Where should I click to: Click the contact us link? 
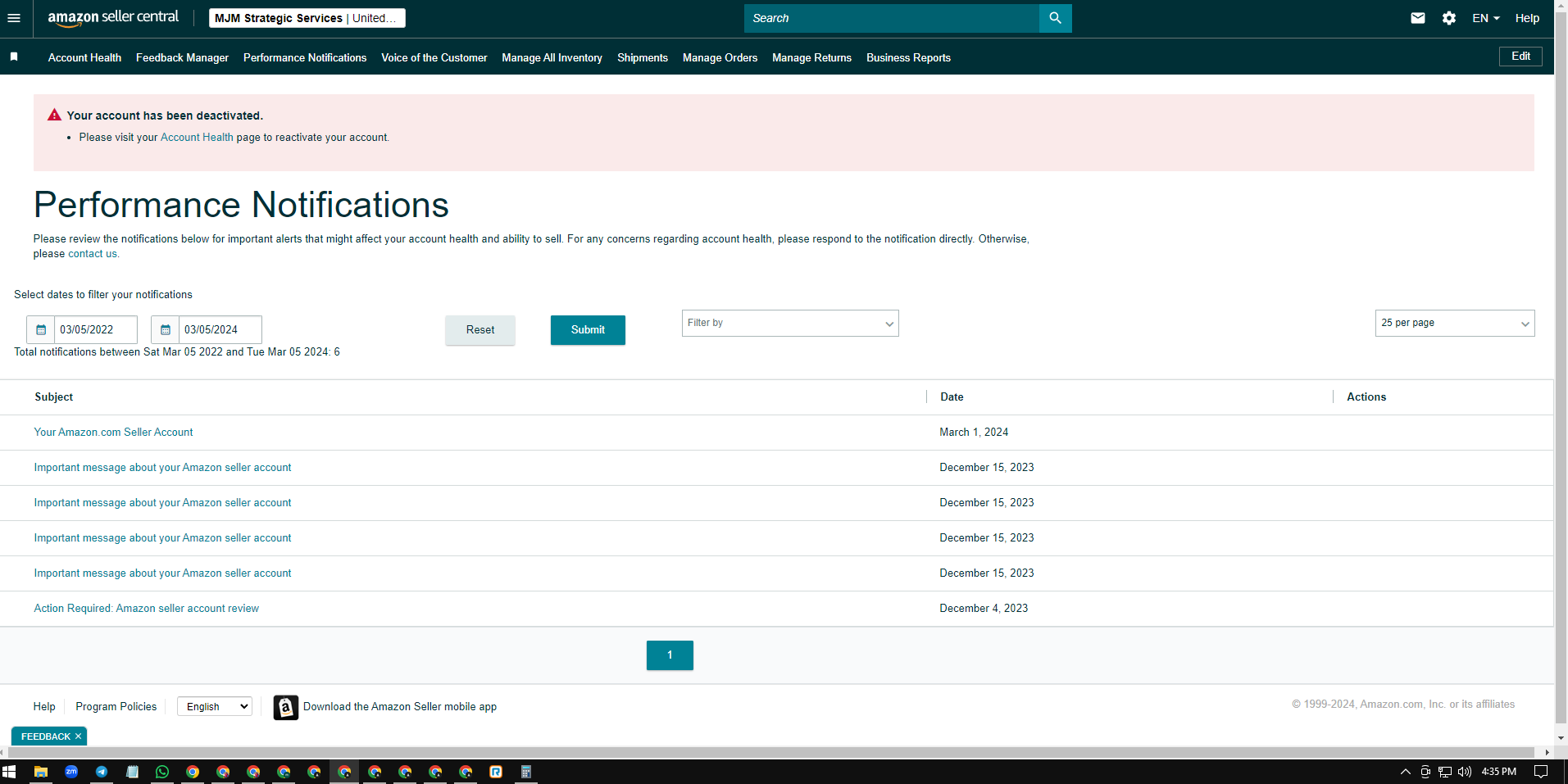click(93, 254)
